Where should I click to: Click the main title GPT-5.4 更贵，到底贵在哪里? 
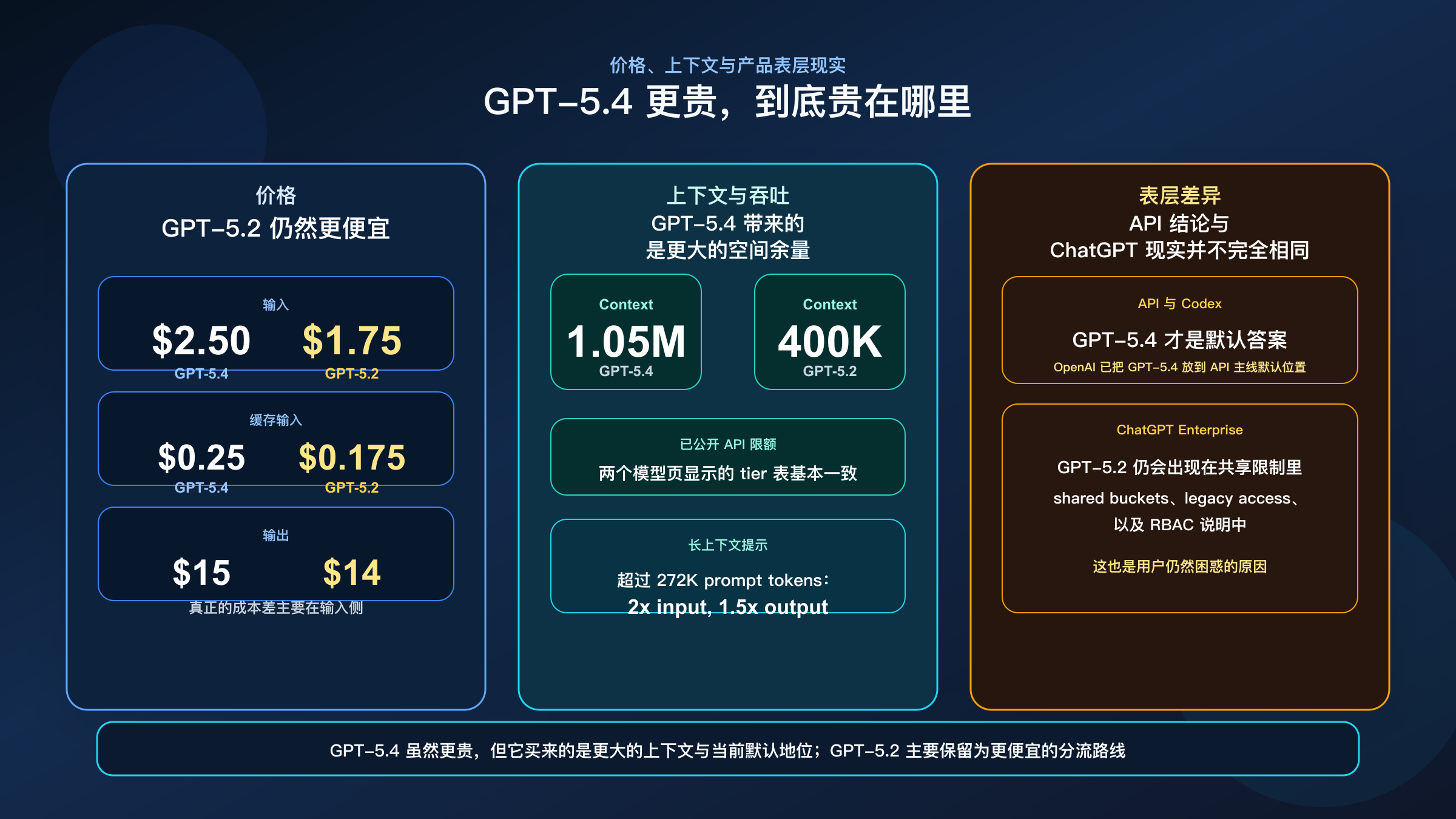(x=728, y=103)
